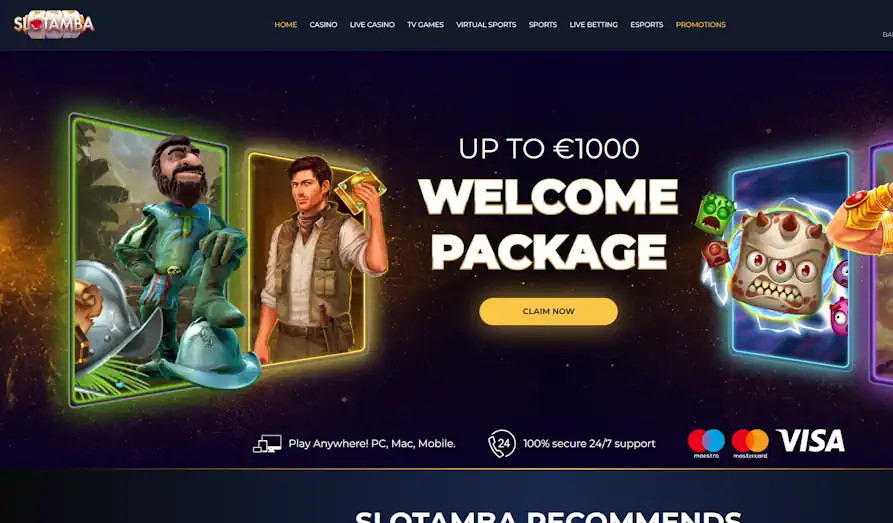Select the Esports menu item
893x523 pixels.
[x=646, y=24]
